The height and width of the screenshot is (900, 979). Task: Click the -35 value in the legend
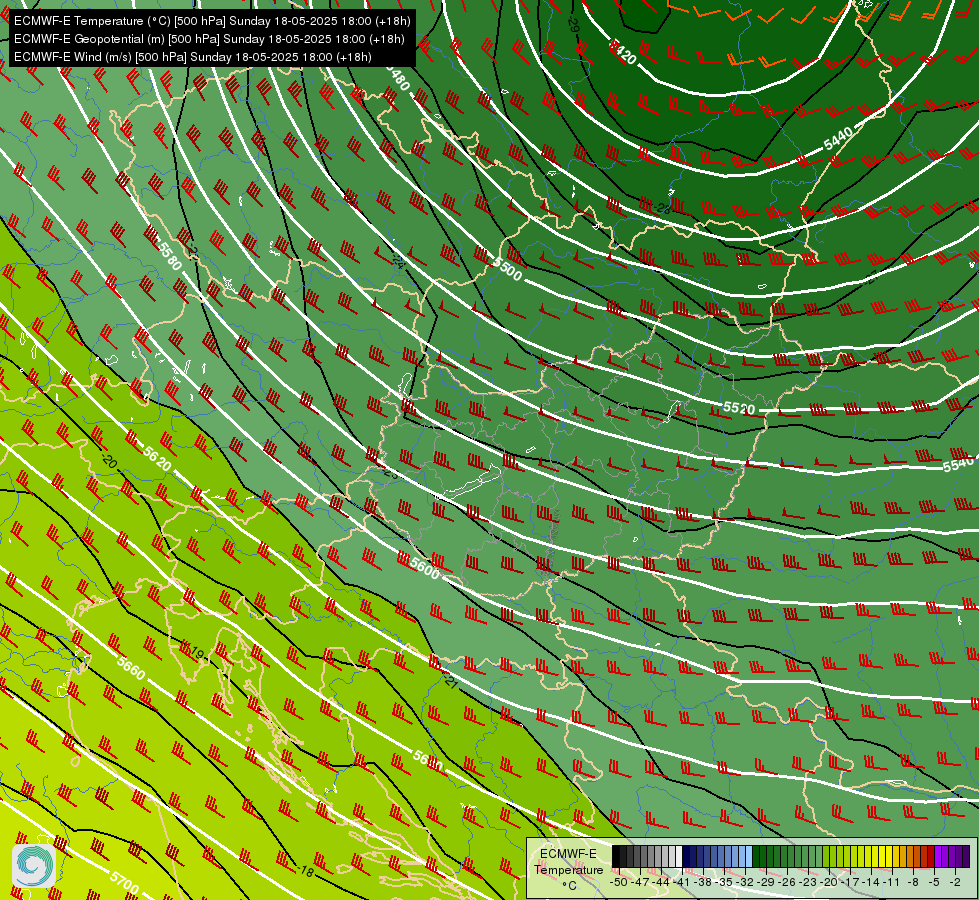(725, 882)
